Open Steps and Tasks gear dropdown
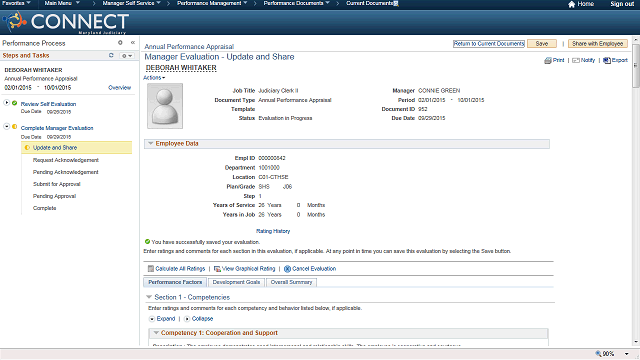This screenshot has height=360, width=640. coord(127,56)
